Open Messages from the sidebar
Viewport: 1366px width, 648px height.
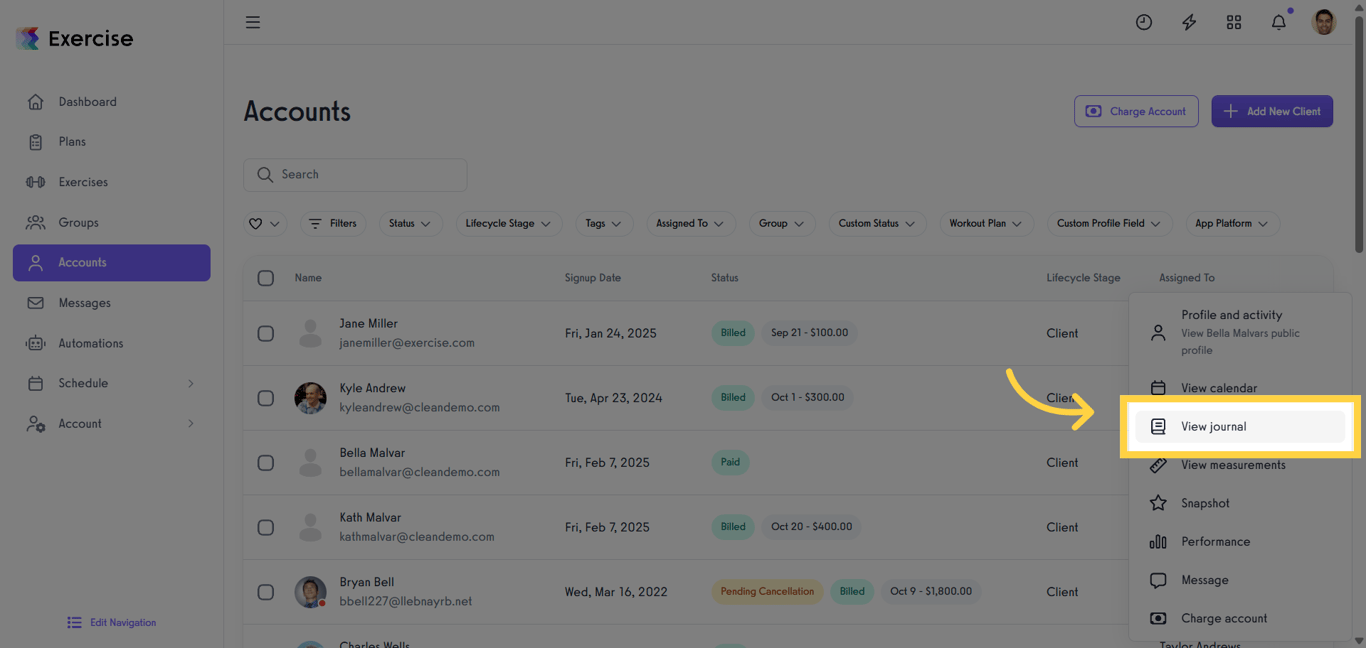coord(85,302)
